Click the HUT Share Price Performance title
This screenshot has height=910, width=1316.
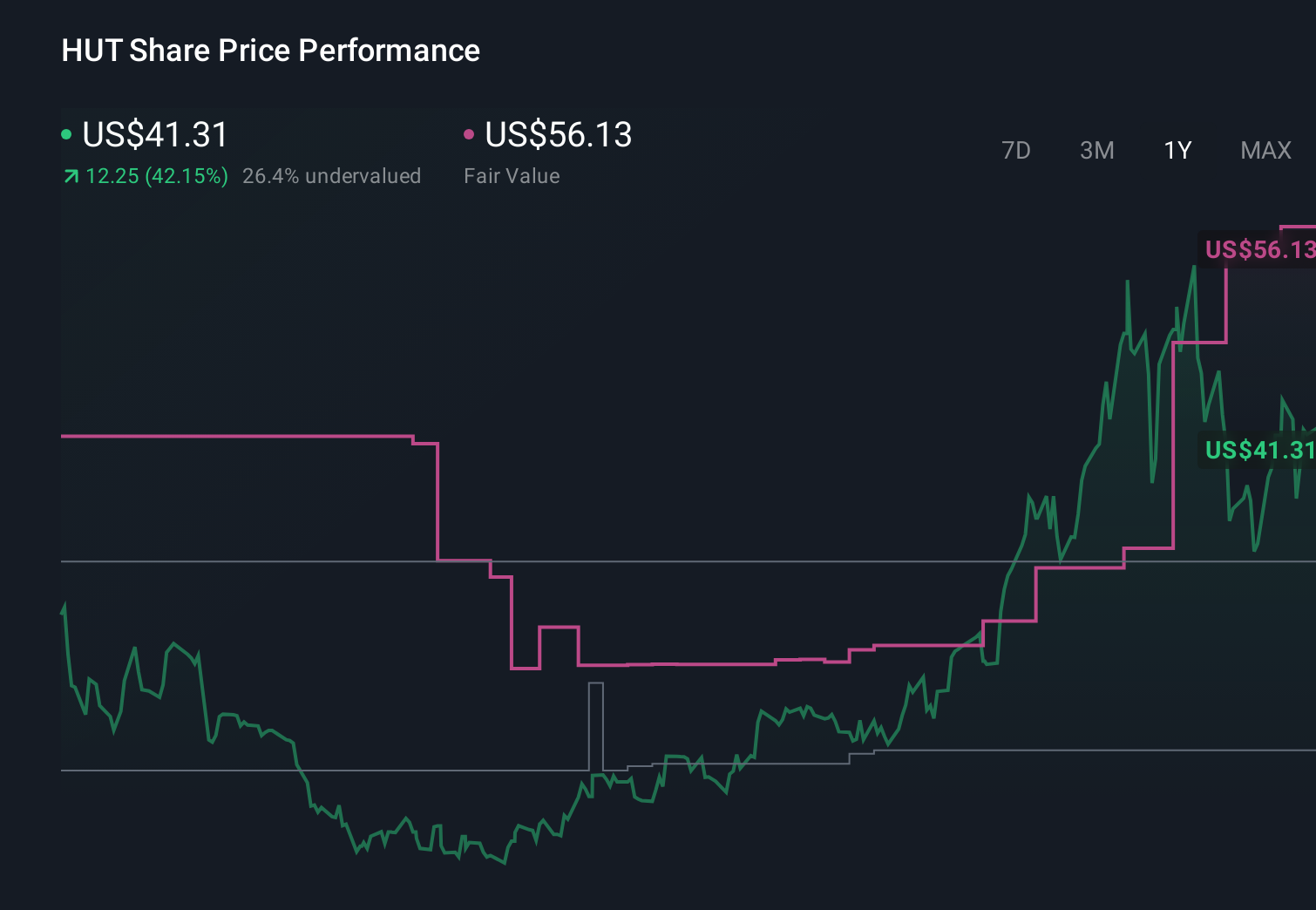coord(270,51)
